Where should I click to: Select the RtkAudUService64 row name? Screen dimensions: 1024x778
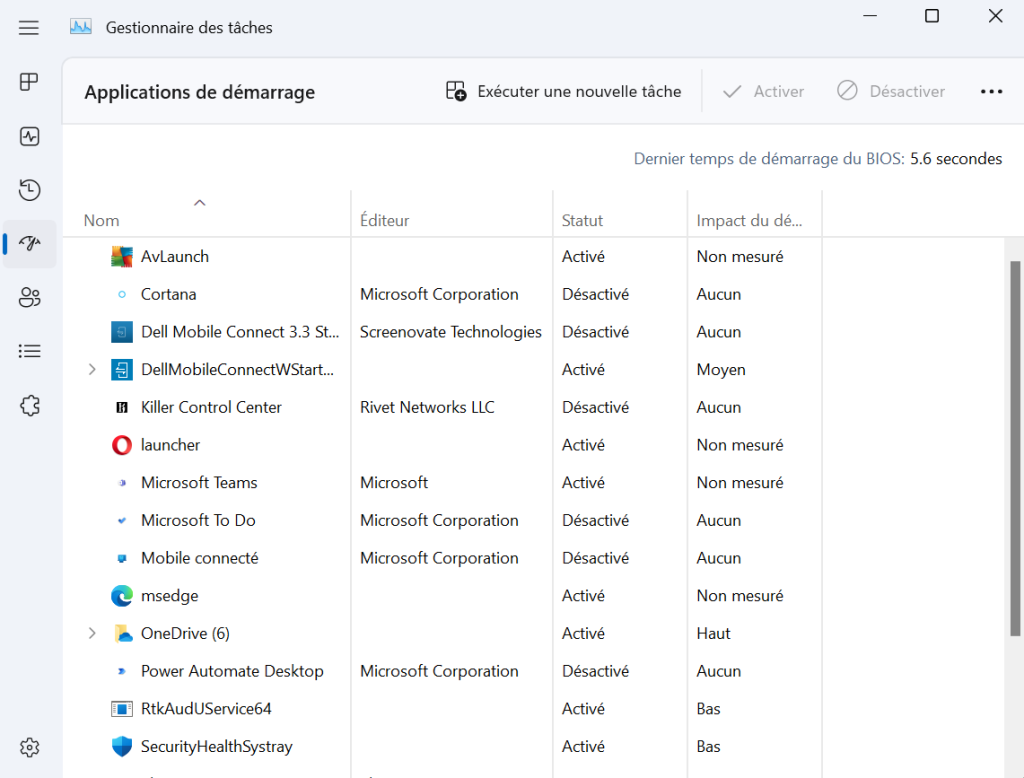point(206,709)
